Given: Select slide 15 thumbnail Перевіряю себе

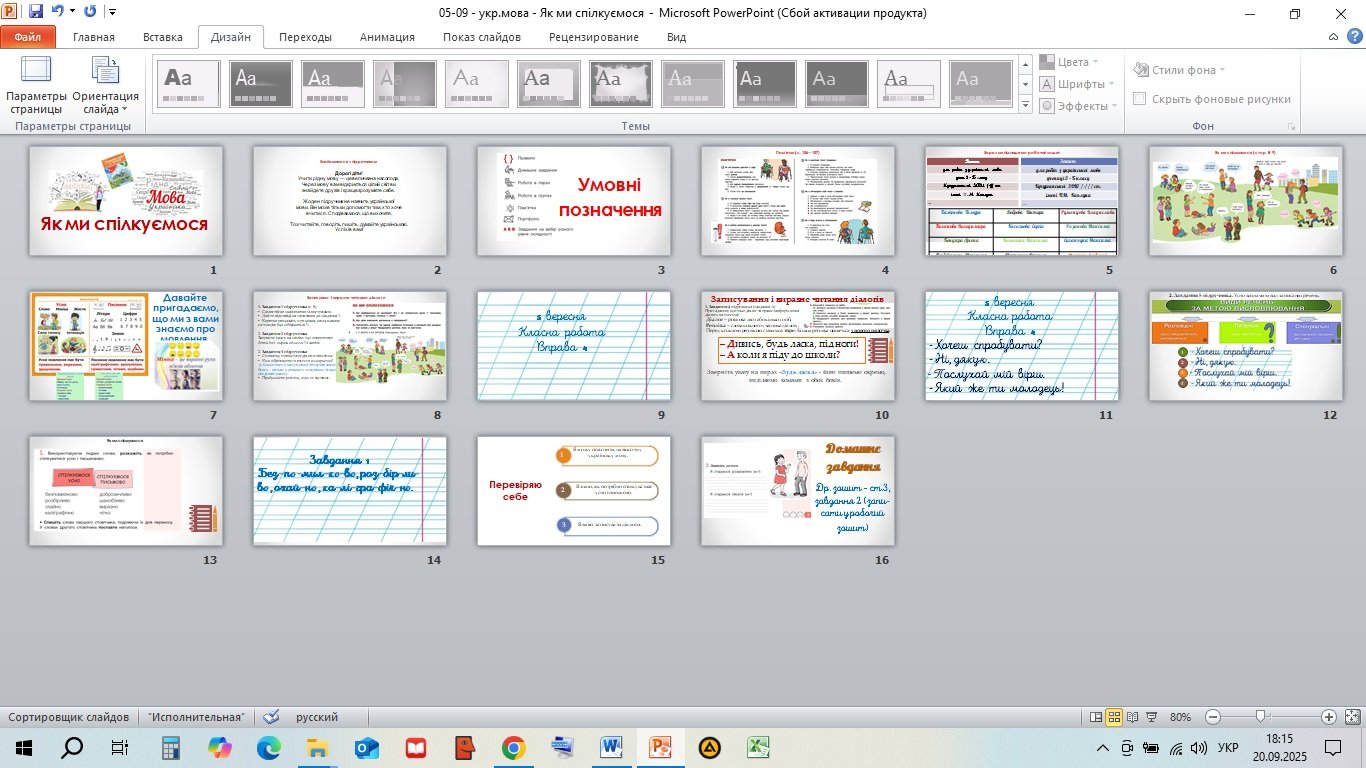Looking at the screenshot, I should click(574, 490).
